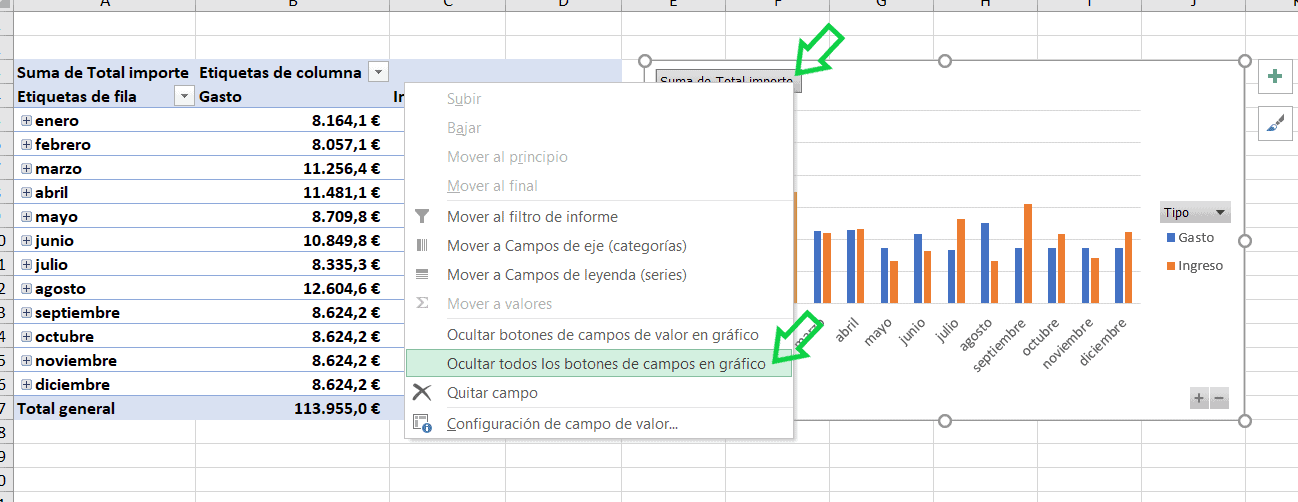Viewport: 1298px width, 502px height.
Task: Expand the agosto row
Action: [26, 288]
